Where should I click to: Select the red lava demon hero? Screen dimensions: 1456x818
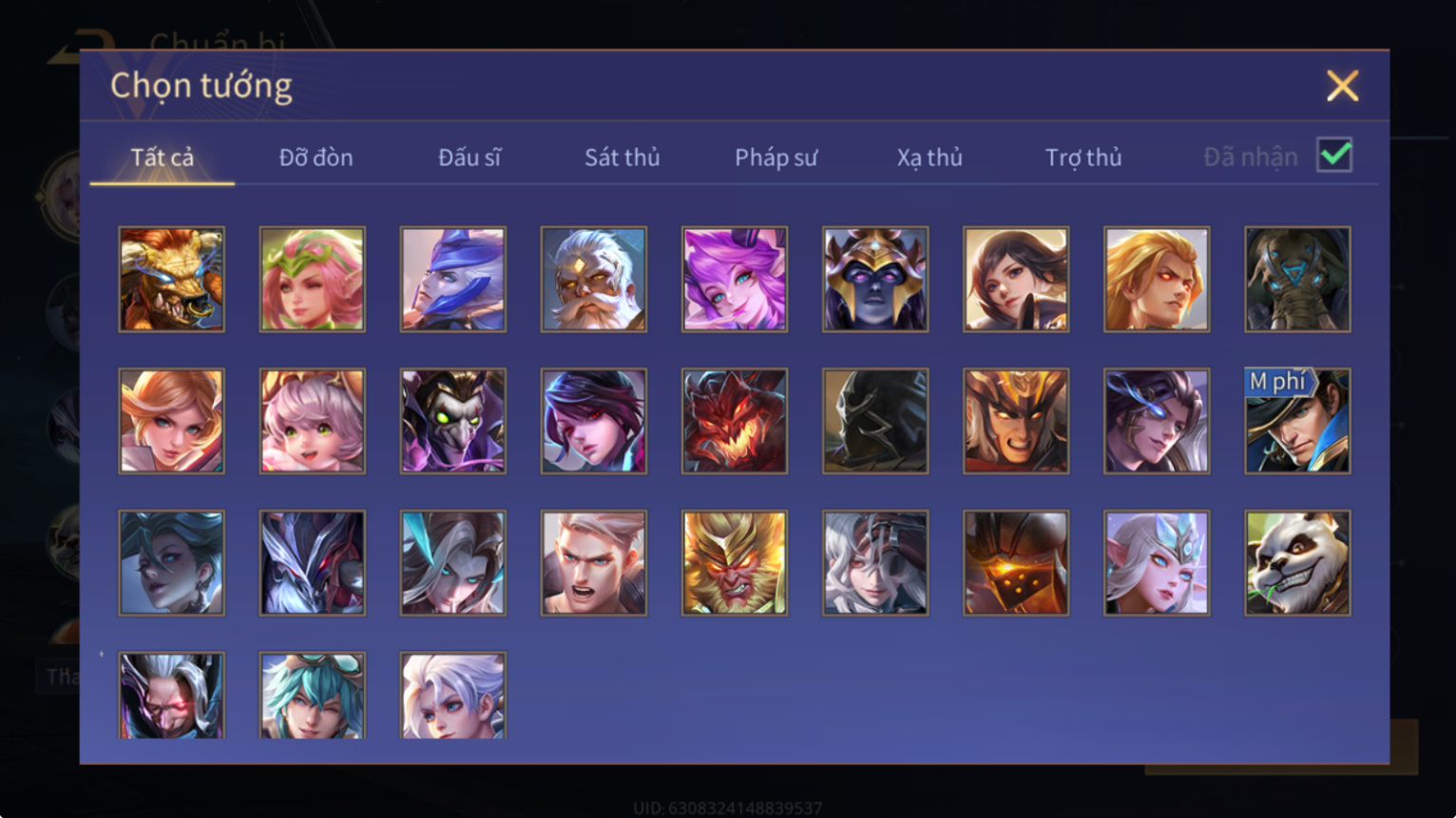735,421
